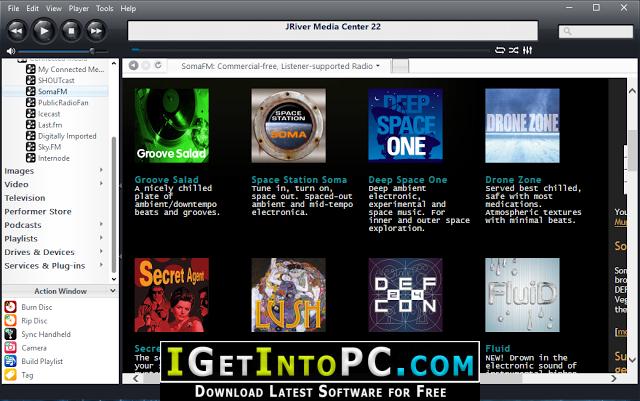Click the volume slider handle
The width and height of the screenshot is (640, 401).
click(x=92, y=51)
